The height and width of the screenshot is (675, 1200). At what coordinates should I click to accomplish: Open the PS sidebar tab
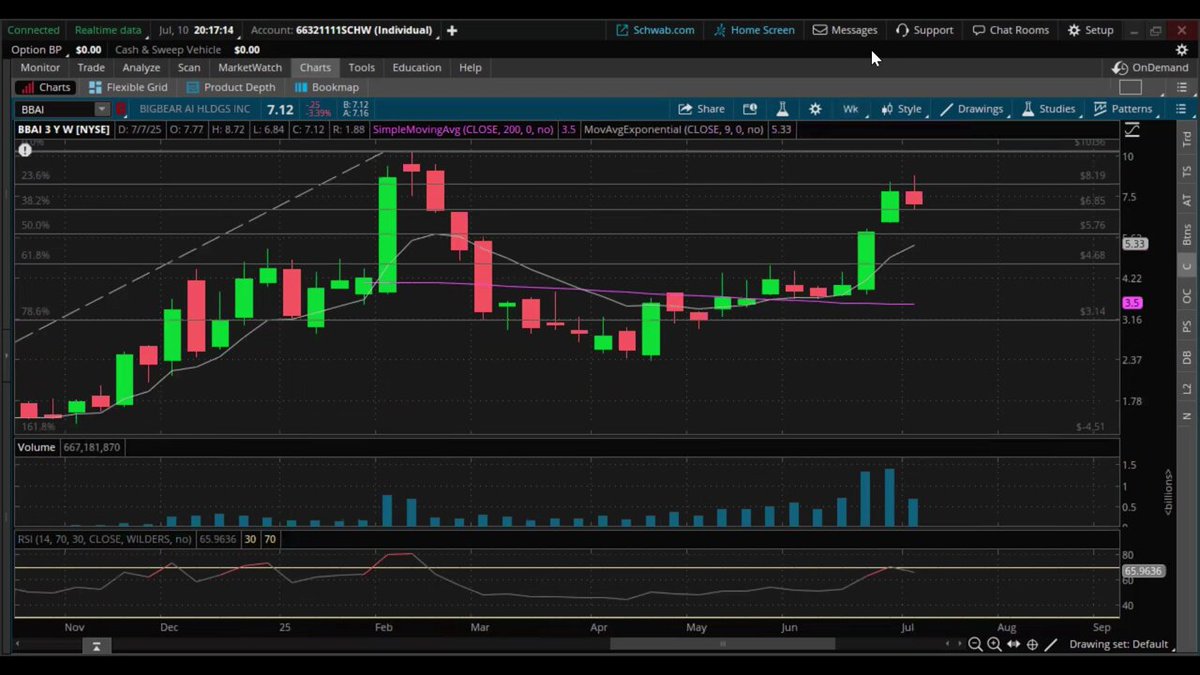[1187, 326]
